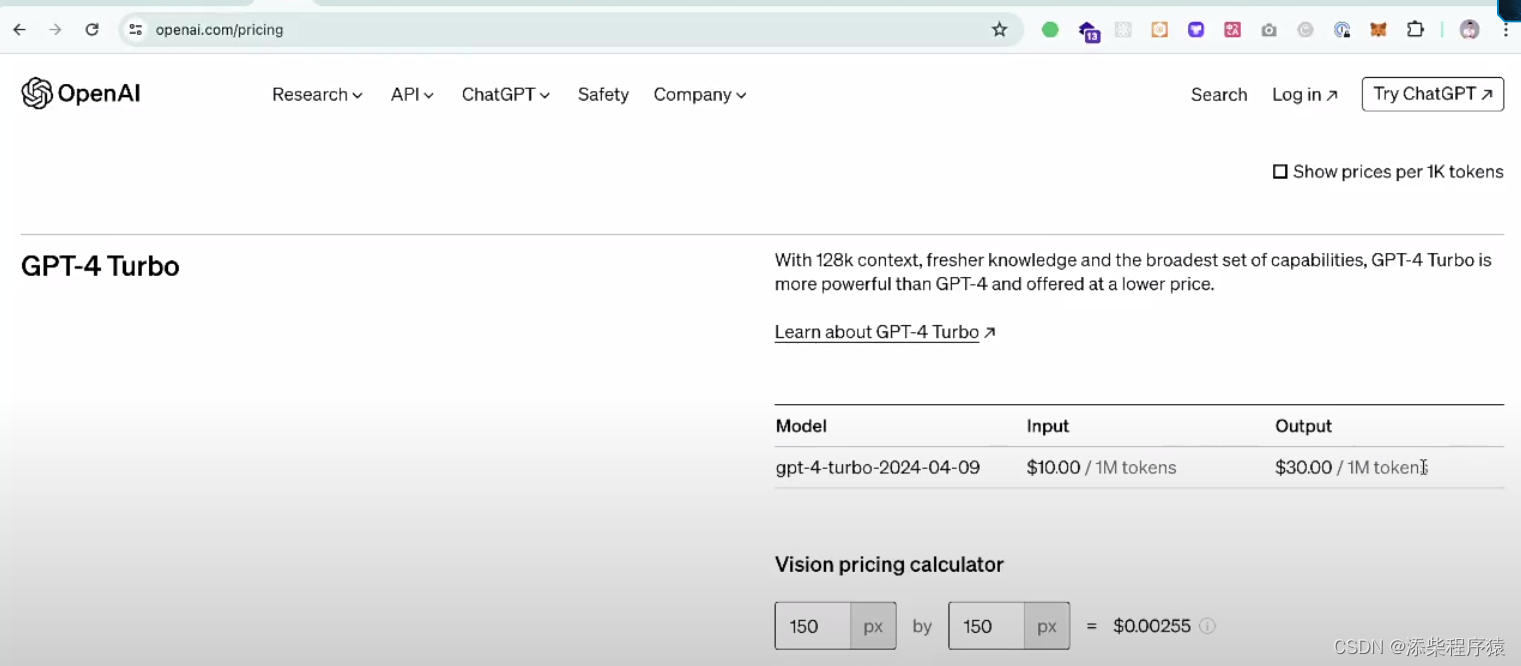Reload the page with the refresh icon

tap(92, 30)
